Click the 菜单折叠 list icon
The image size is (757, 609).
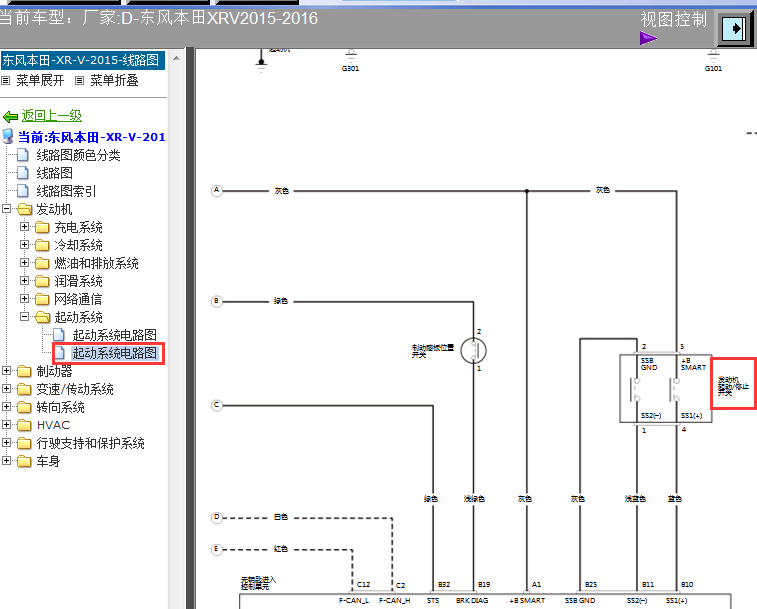80,81
